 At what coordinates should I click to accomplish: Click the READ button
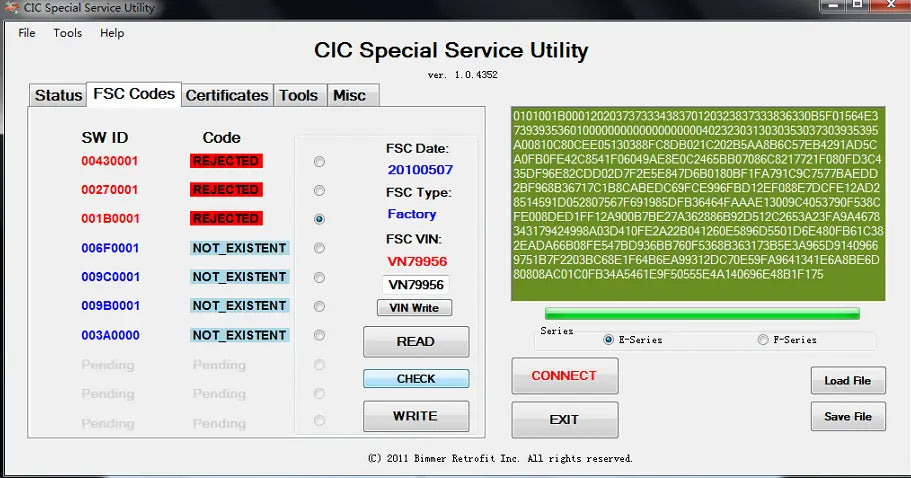click(x=415, y=341)
